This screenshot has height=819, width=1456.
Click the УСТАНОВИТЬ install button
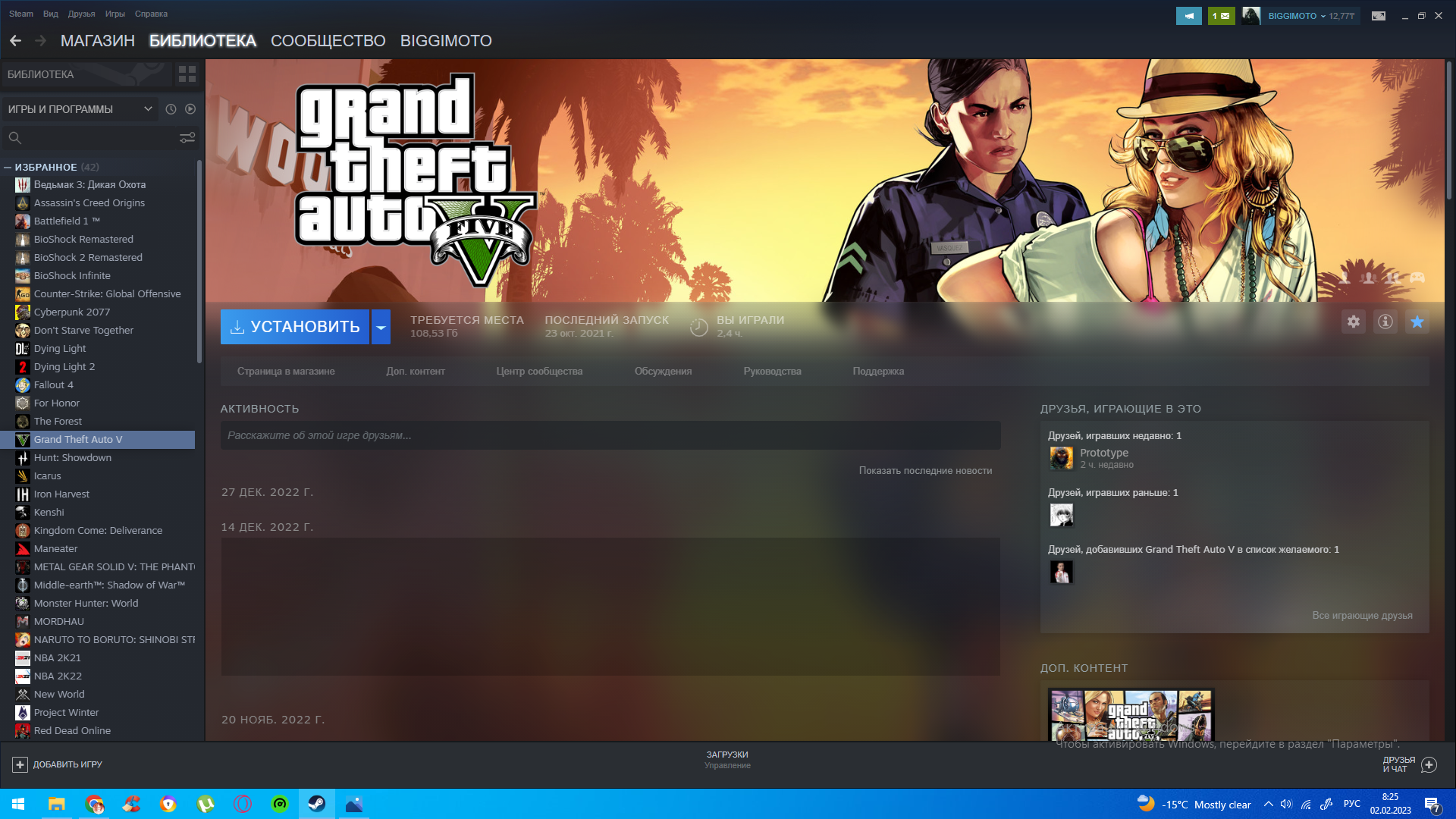click(x=295, y=327)
